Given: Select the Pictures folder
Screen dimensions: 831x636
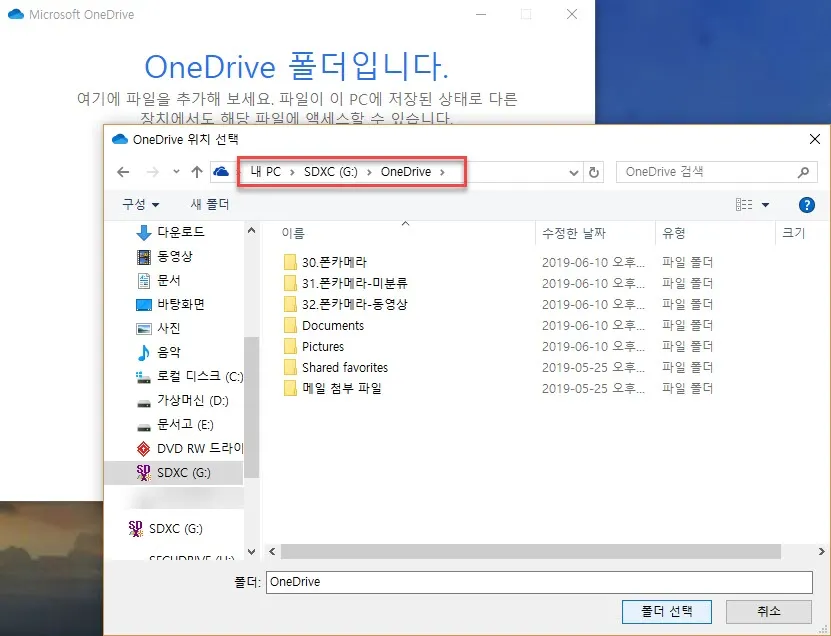Looking at the screenshot, I should coord(322,346).
